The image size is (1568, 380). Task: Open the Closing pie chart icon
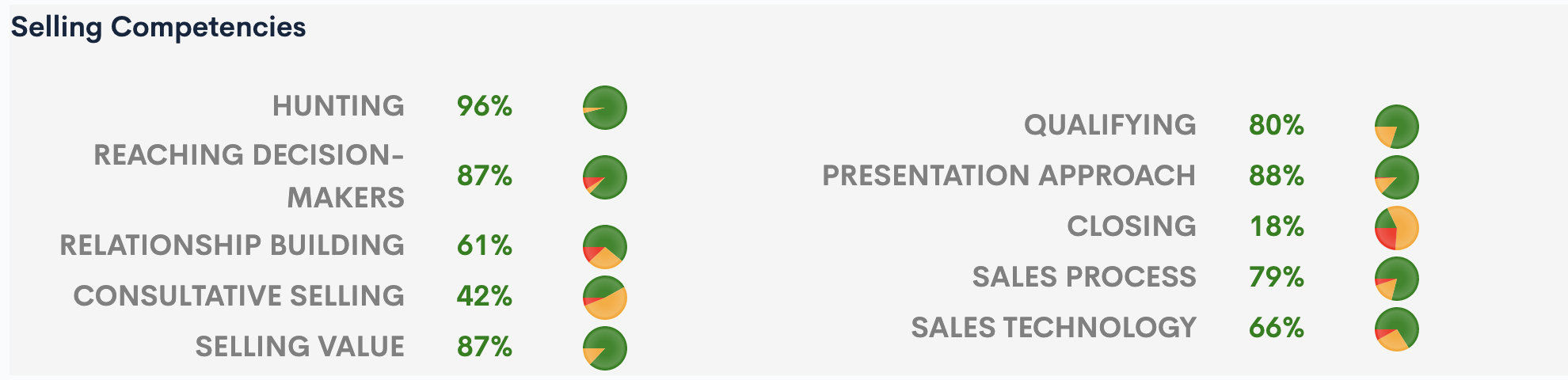[1397, 228]
